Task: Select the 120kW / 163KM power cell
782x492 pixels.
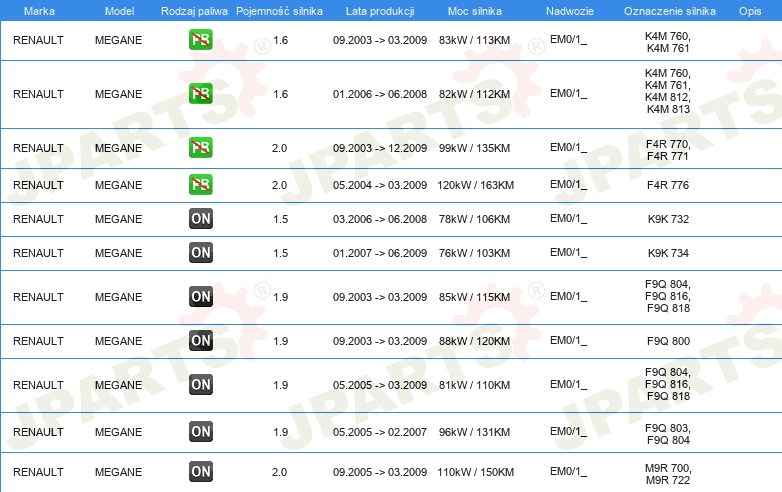Action: pos(475,185)
